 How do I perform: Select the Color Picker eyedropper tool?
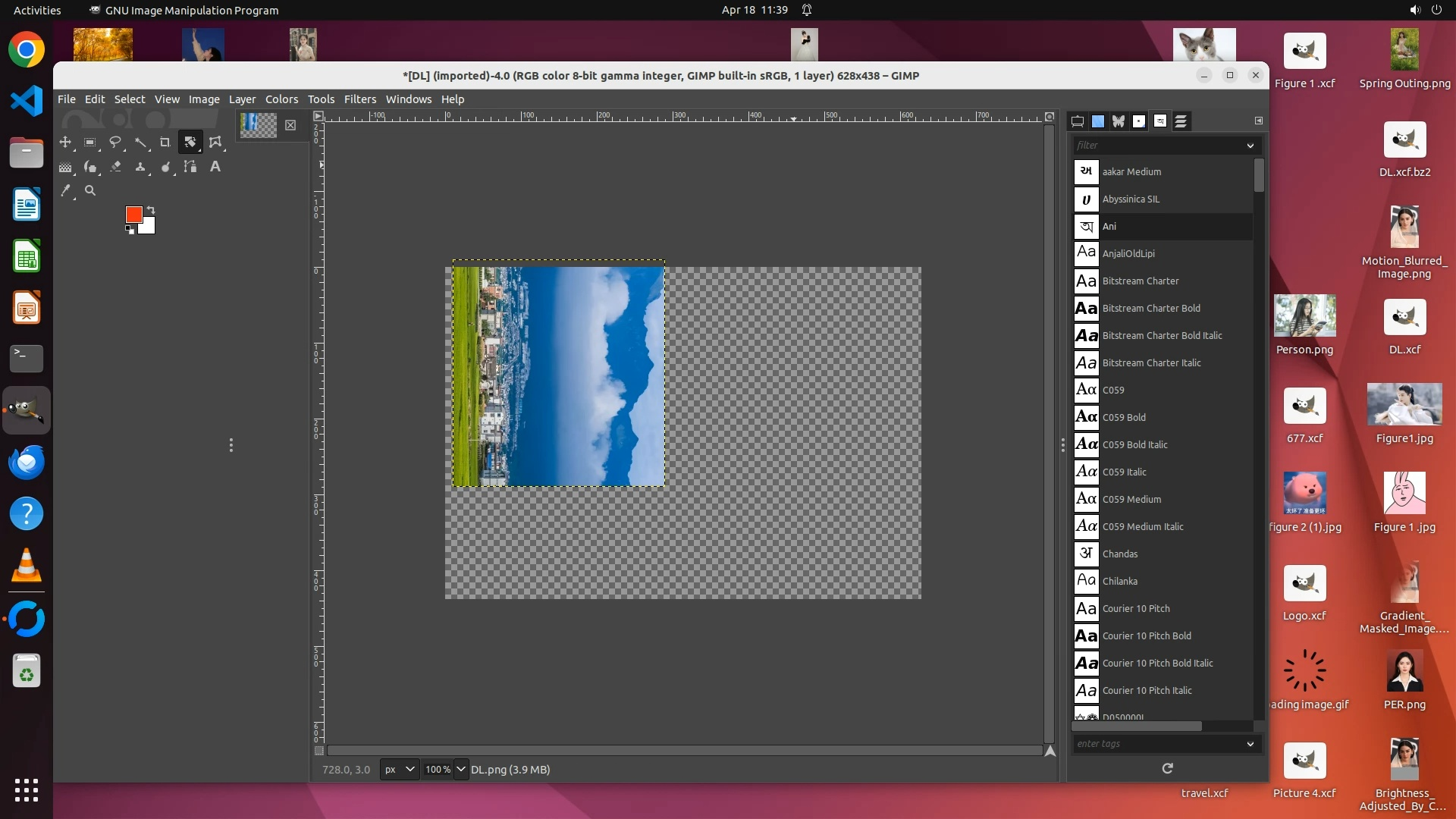pos(66,191)
